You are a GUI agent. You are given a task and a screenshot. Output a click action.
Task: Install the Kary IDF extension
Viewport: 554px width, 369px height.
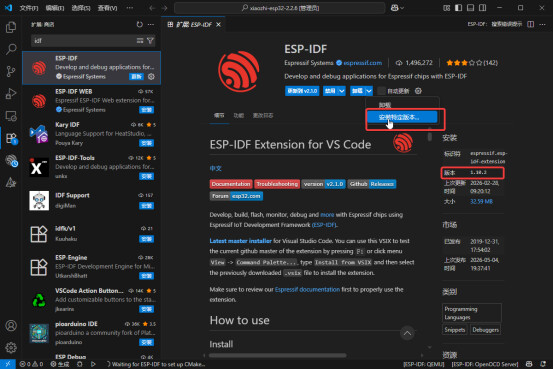point(146,143)
